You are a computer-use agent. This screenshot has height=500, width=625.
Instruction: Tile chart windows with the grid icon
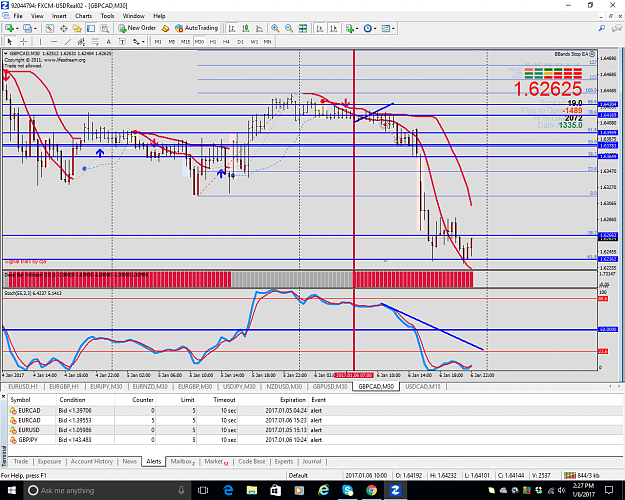pyautogui.click(x=303, y=28)
